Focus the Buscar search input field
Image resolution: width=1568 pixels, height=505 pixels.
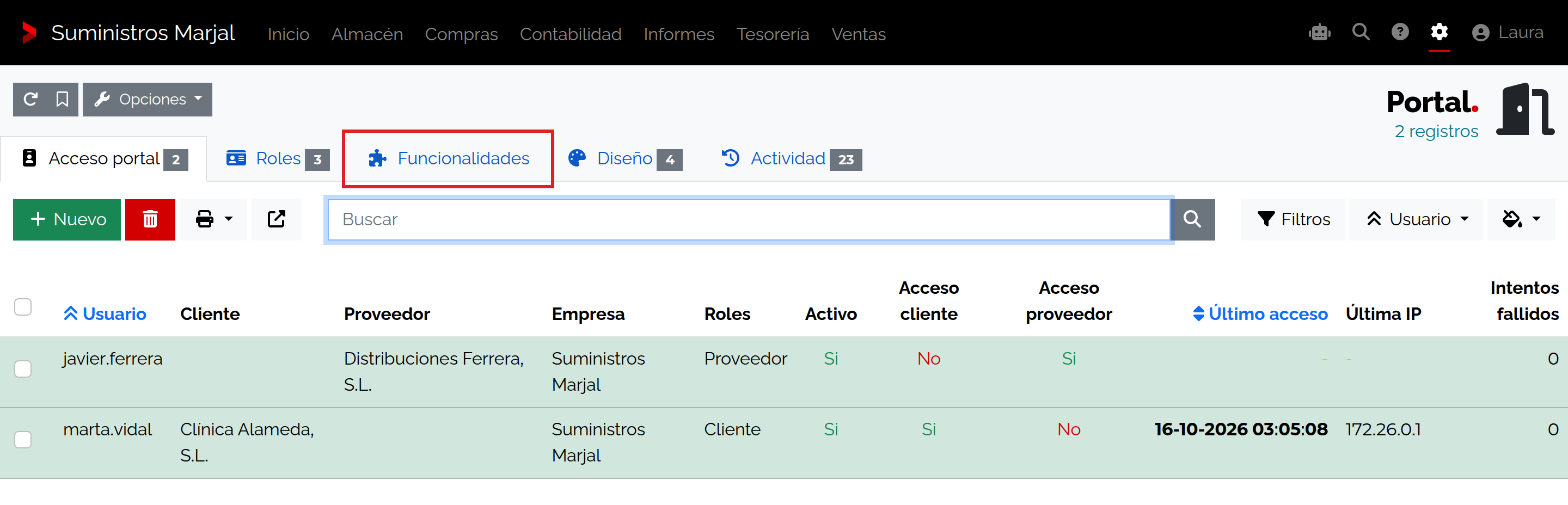click(x=749, y=219)
